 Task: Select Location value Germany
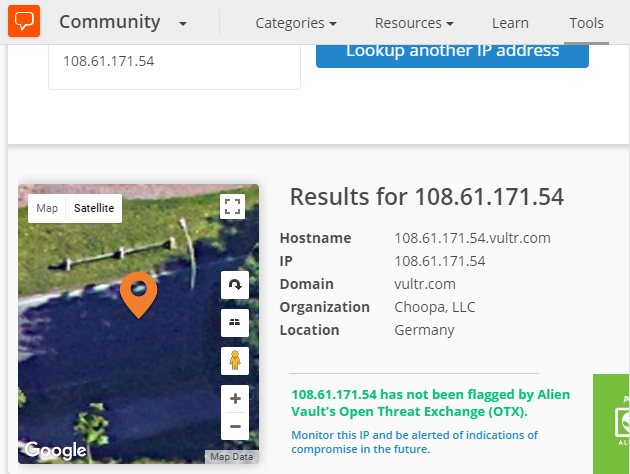point(424,330)
